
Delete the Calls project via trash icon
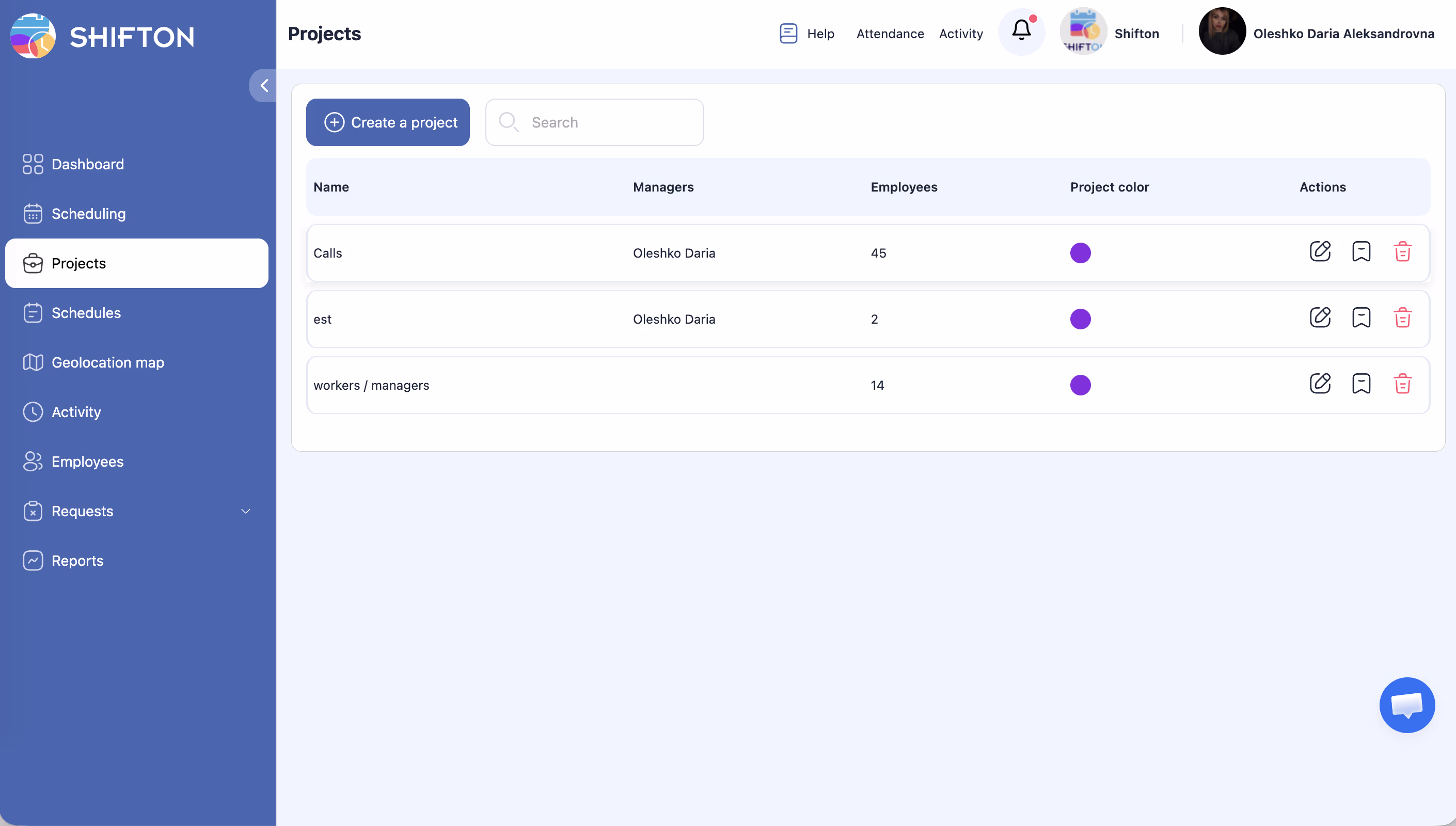pos(1402,251)
